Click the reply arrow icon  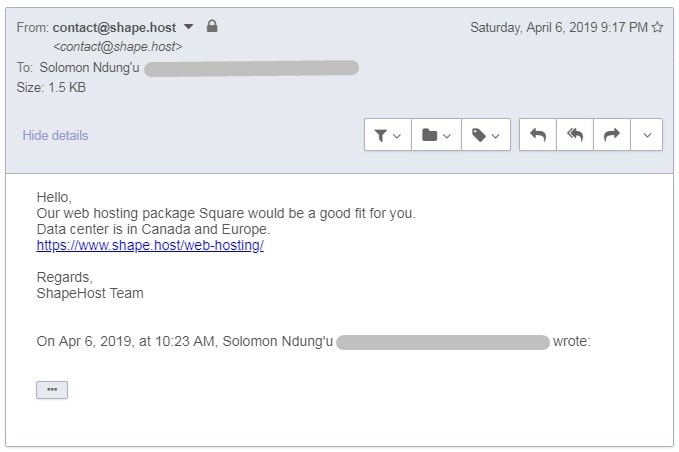[538, 135]
